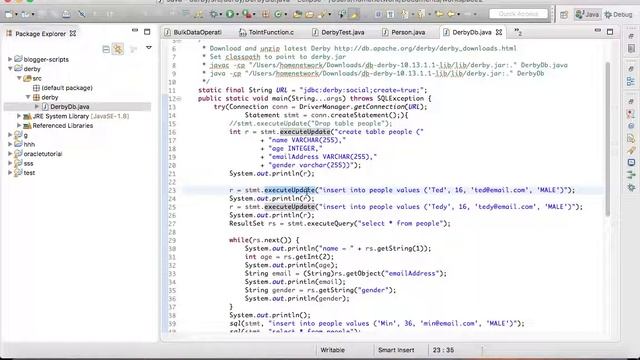Screen dimensions: 640x360
Task: Expand the oracletutorial project
Action: pyautogui.click(x=10, y=154)
